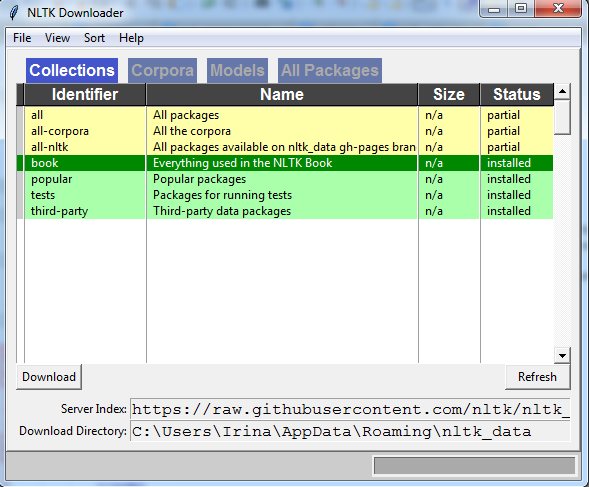Click the scrollbar up arrow
This screenshot has height=487, width=589.
coord(562,92)
